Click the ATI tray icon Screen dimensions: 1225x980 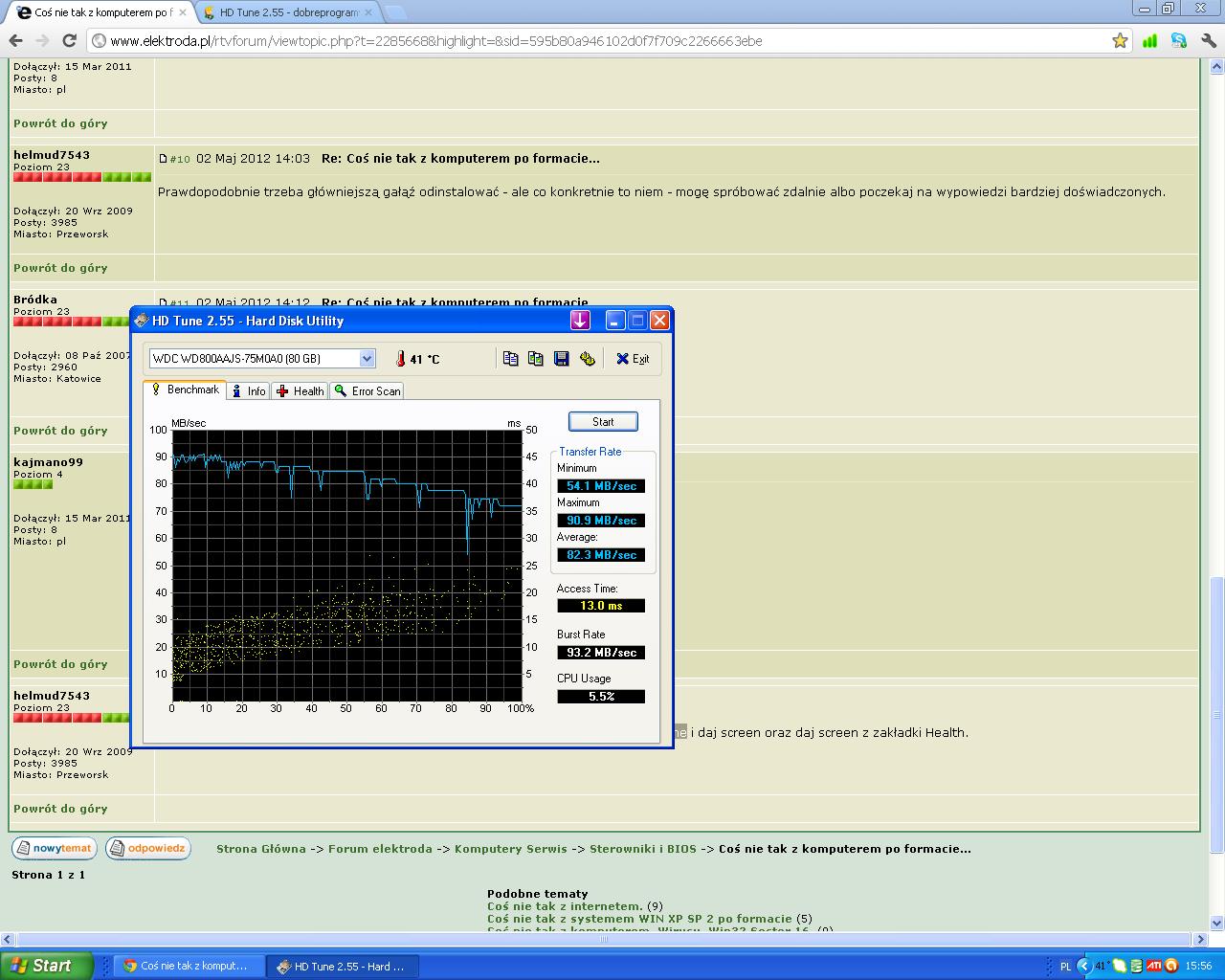tap(1154, 967)
